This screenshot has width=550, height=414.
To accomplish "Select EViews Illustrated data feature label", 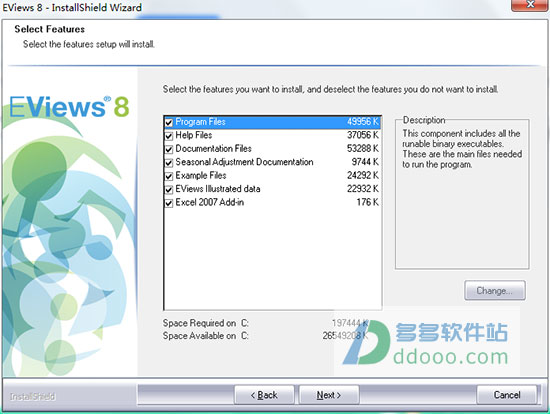I will 218,189.
